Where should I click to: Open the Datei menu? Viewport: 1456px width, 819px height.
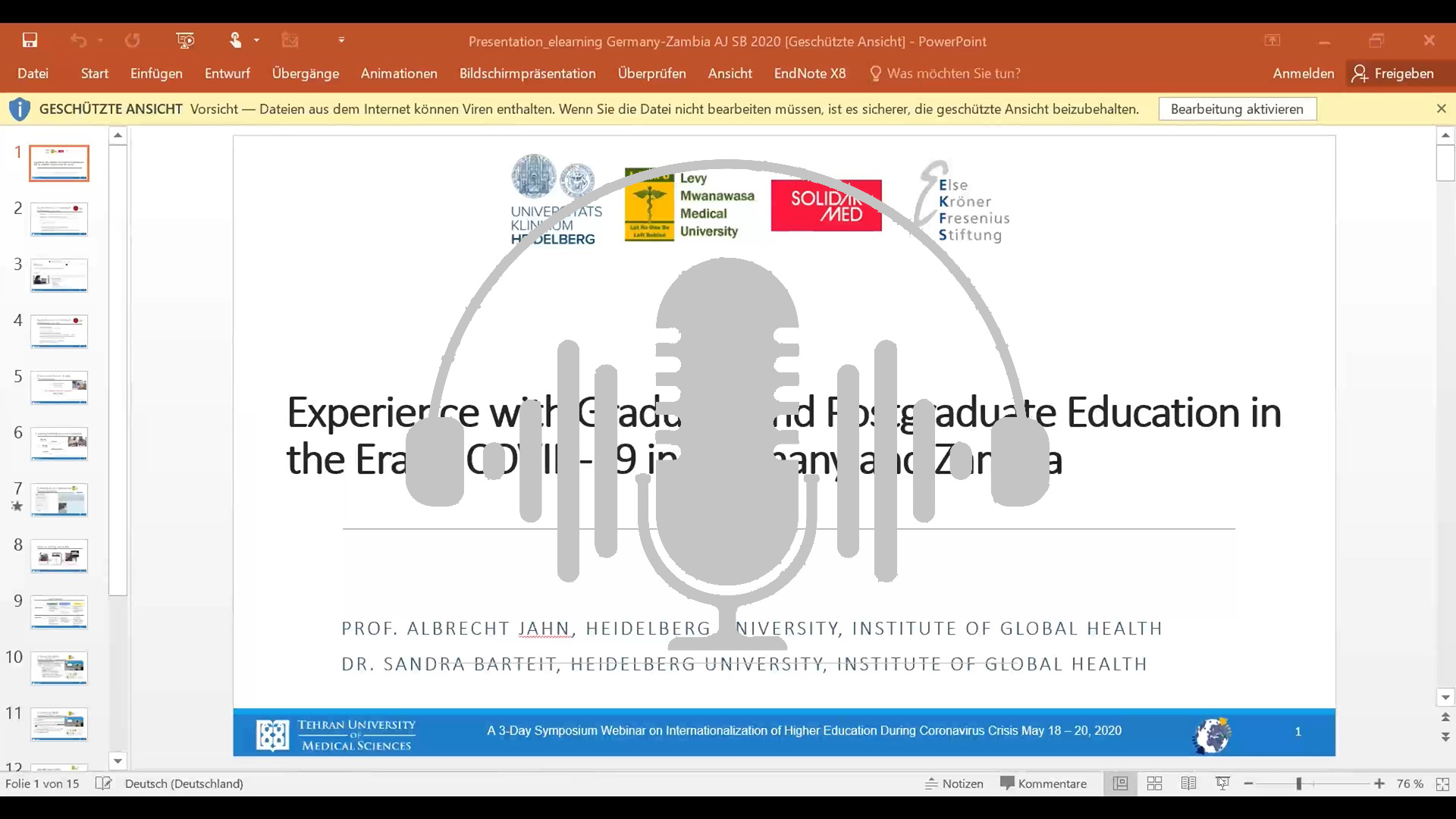(x=33, y=74)
